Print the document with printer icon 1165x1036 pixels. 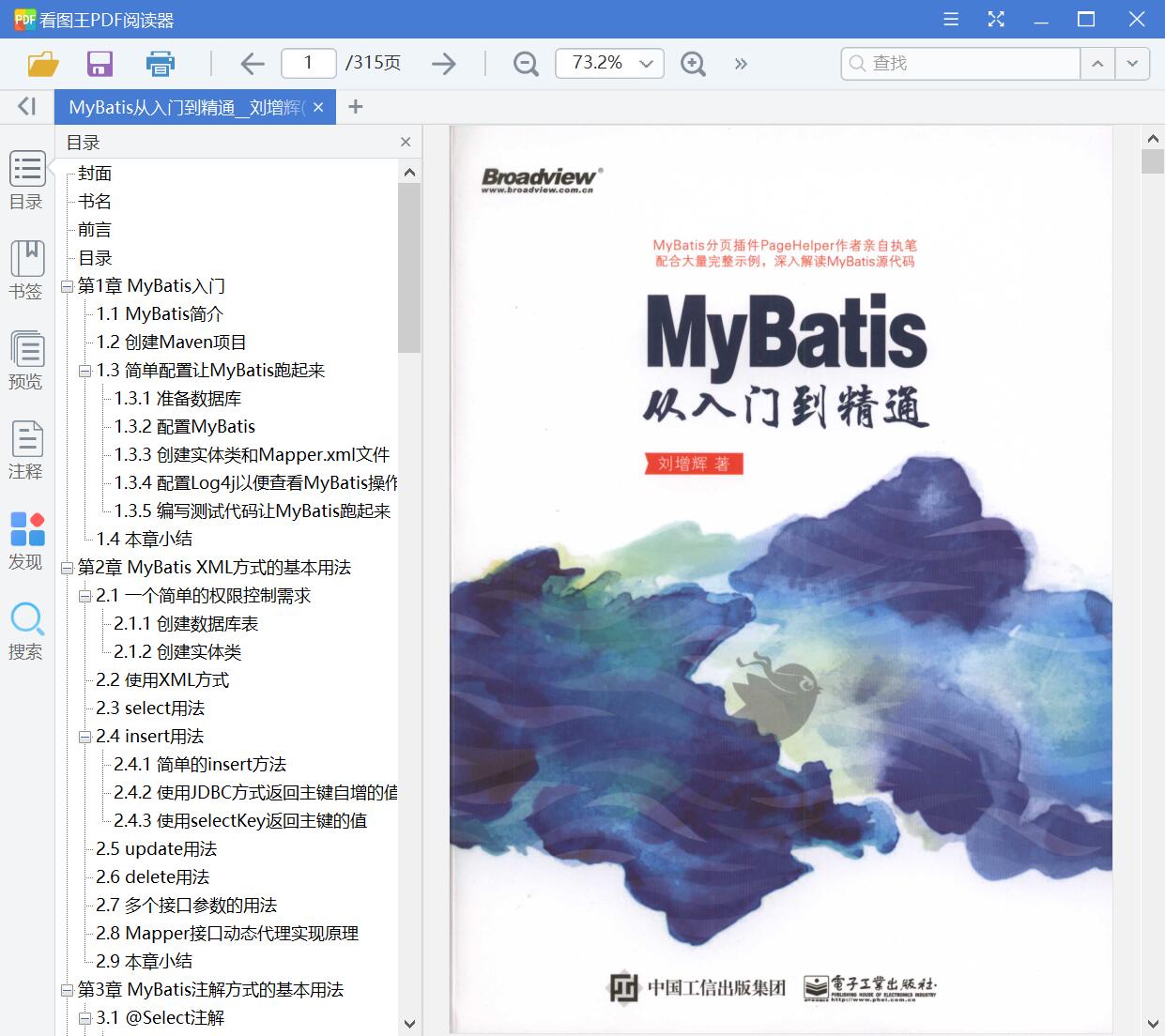pyautogui.click(x=161, y=64)
